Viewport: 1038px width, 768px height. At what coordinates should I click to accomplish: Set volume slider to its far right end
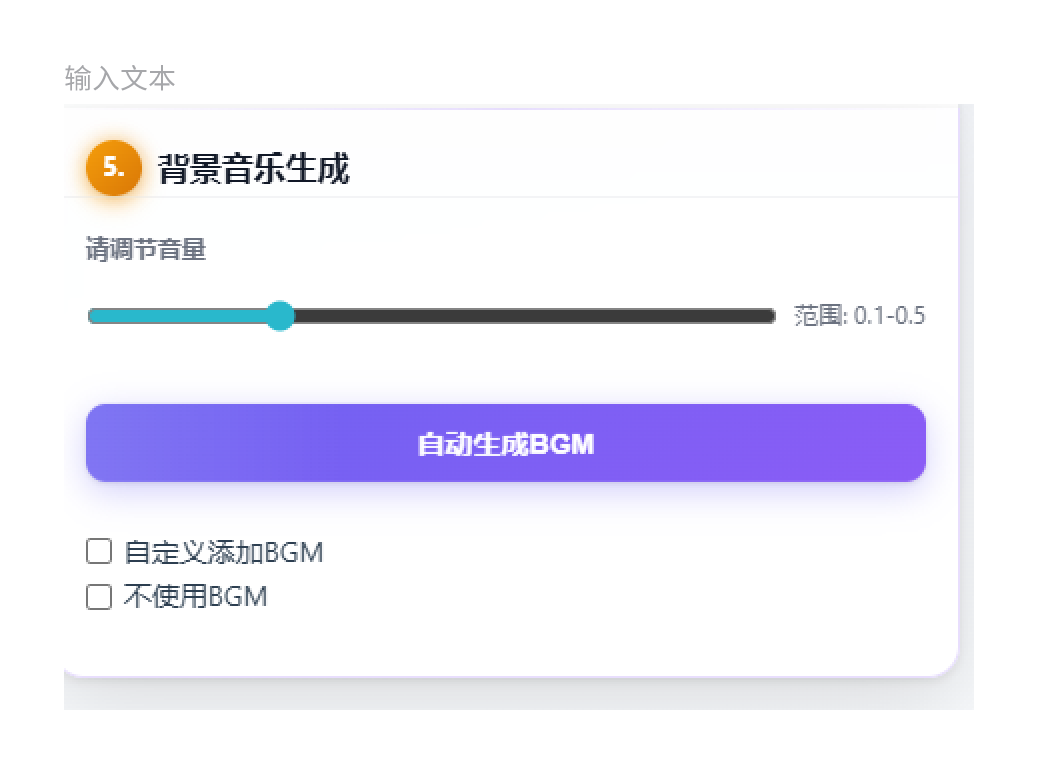point(772,316)
